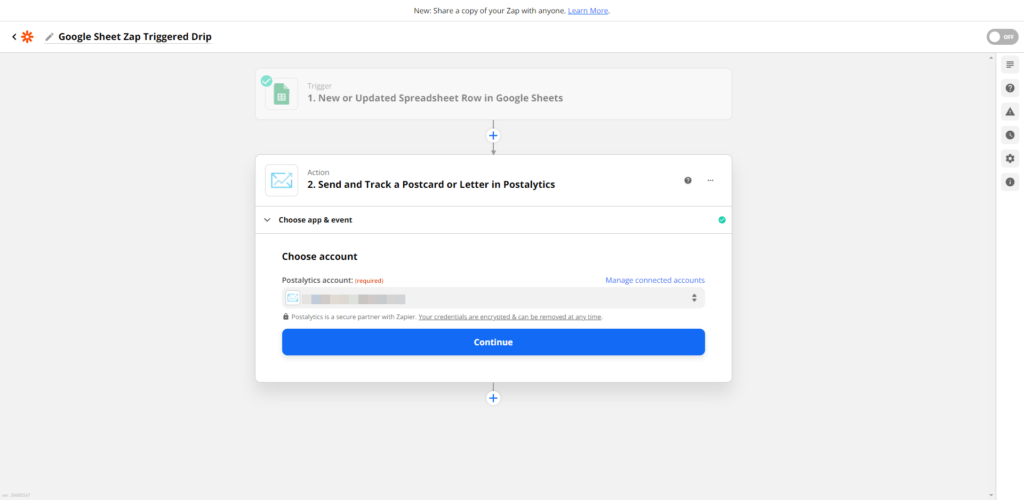Open the warning triangle issues panel
This screenshot has height=500, width=1024.
(x=1010, y=112)
